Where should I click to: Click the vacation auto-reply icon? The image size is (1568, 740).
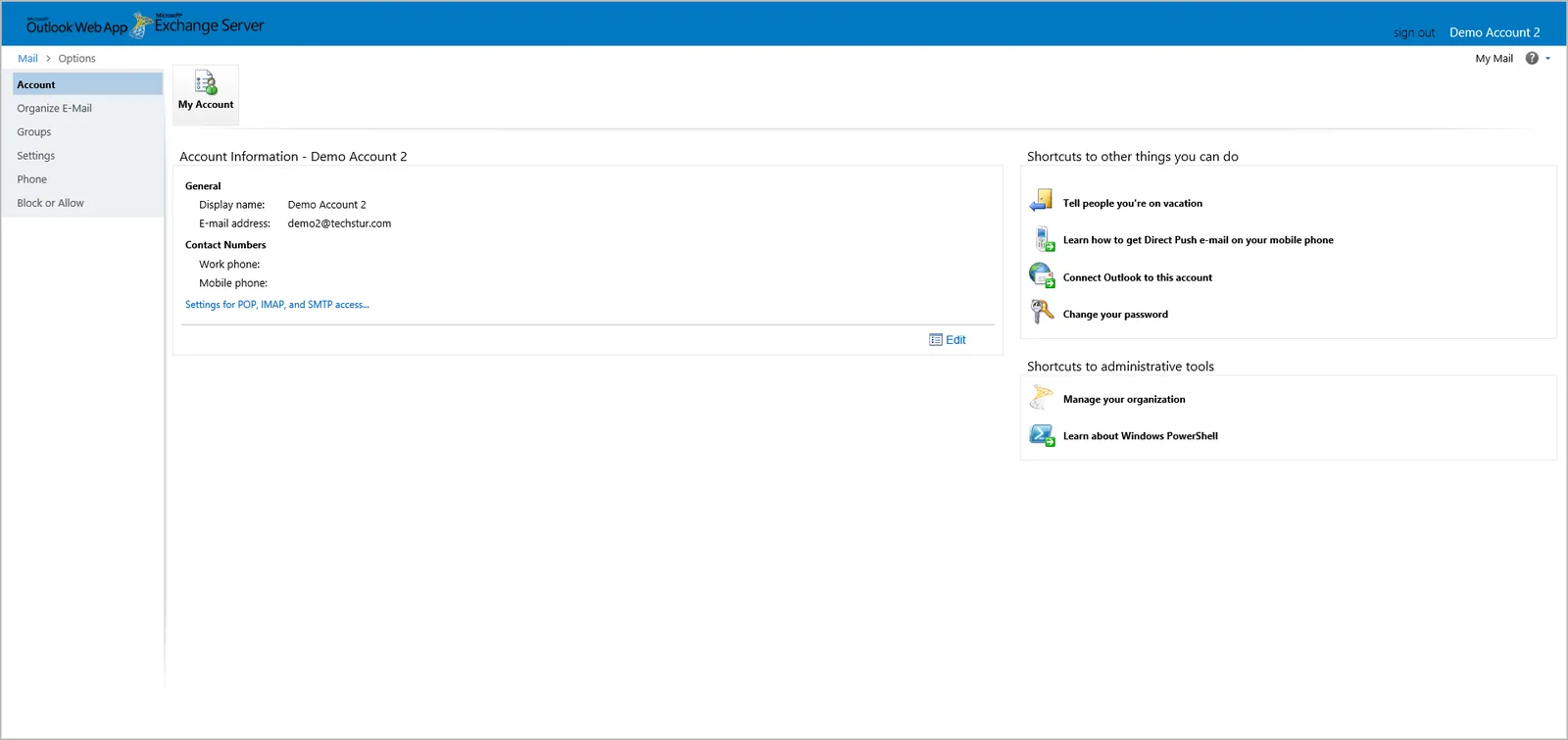pyautogui.click(x=1041, y=201)
